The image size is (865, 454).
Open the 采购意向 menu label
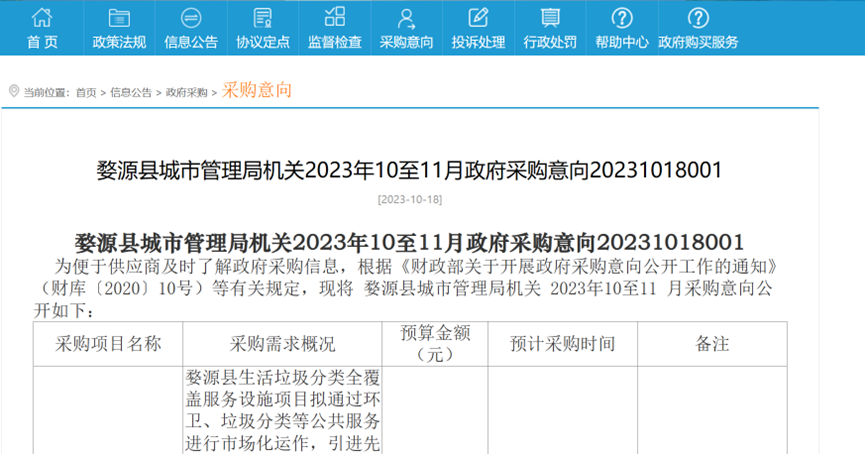click(x=407, y=42)
